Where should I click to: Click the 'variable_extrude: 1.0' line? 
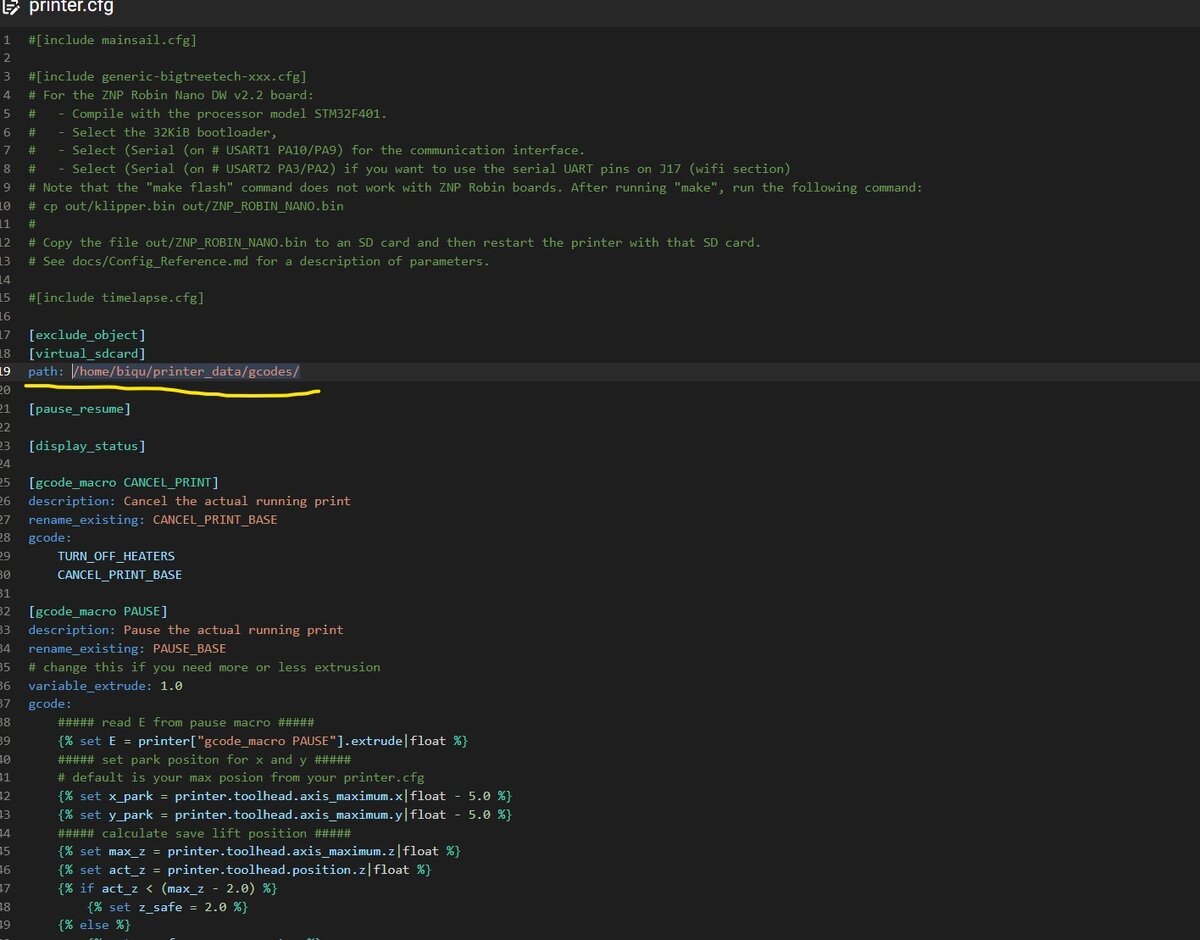point(105,686)
